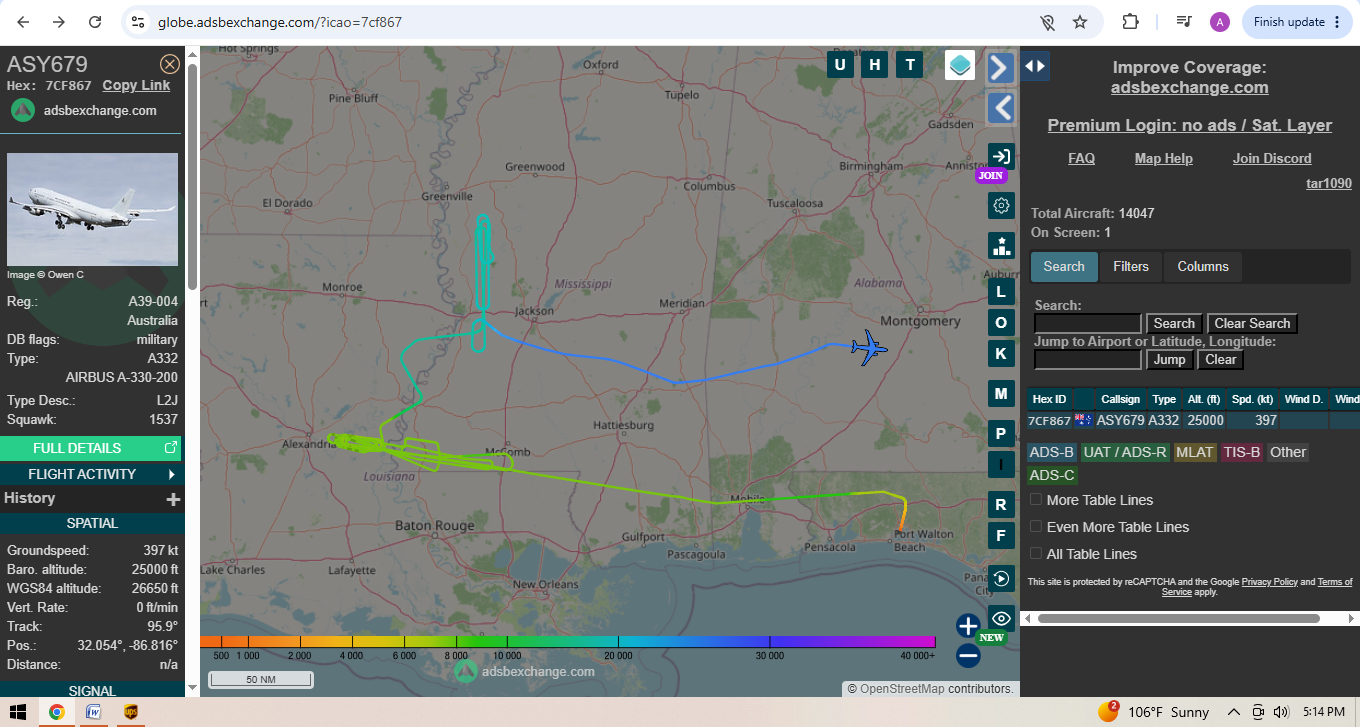Image resolution: width=1360 pixels, height=727 pixels.
Task: Click the eye visibility icon on map
Action: click(x=1001, y=619)
